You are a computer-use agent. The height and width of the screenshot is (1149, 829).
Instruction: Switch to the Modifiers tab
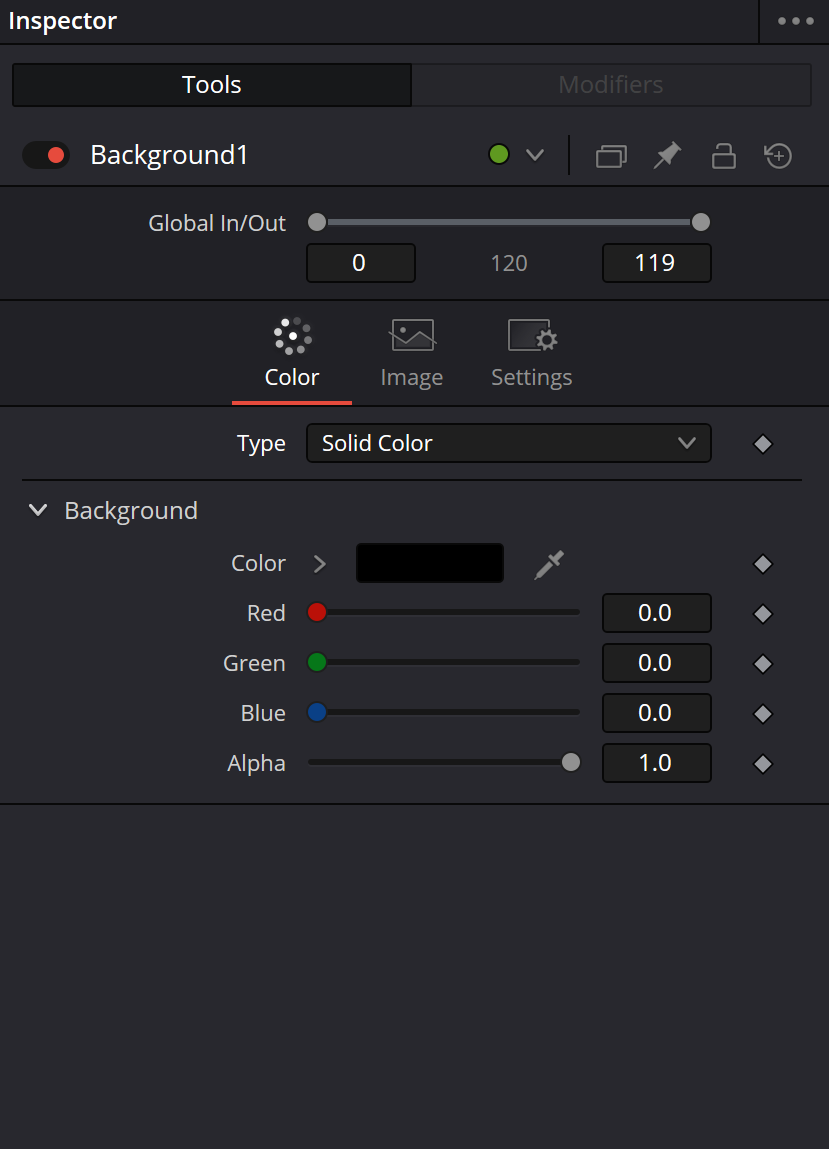coord(611,85)
